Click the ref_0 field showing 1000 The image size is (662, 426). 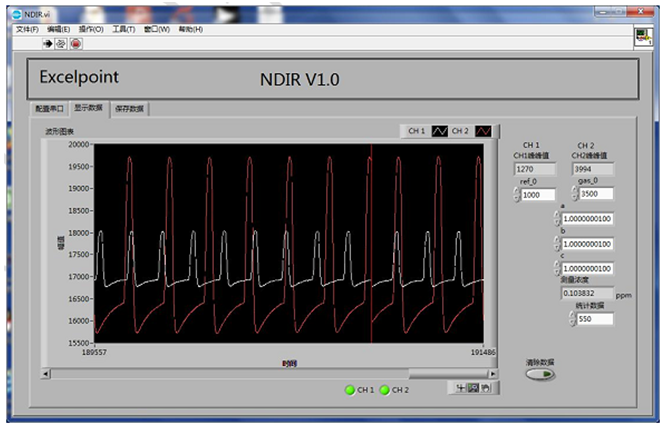pos(538,195)
